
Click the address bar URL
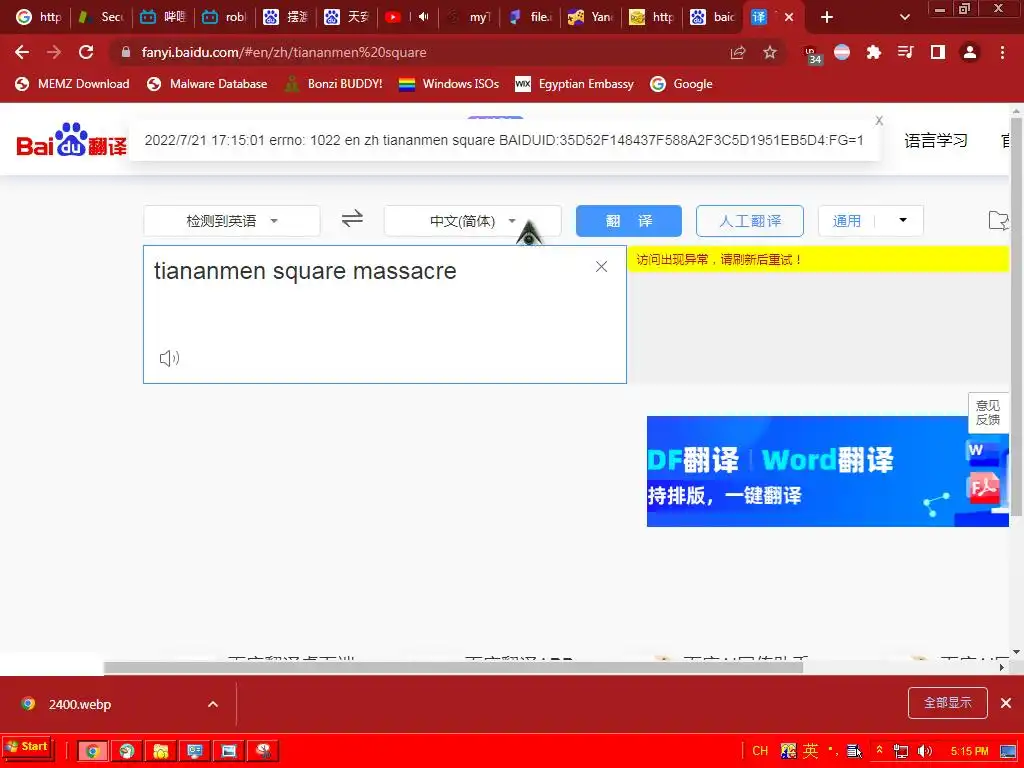(283, 52)
